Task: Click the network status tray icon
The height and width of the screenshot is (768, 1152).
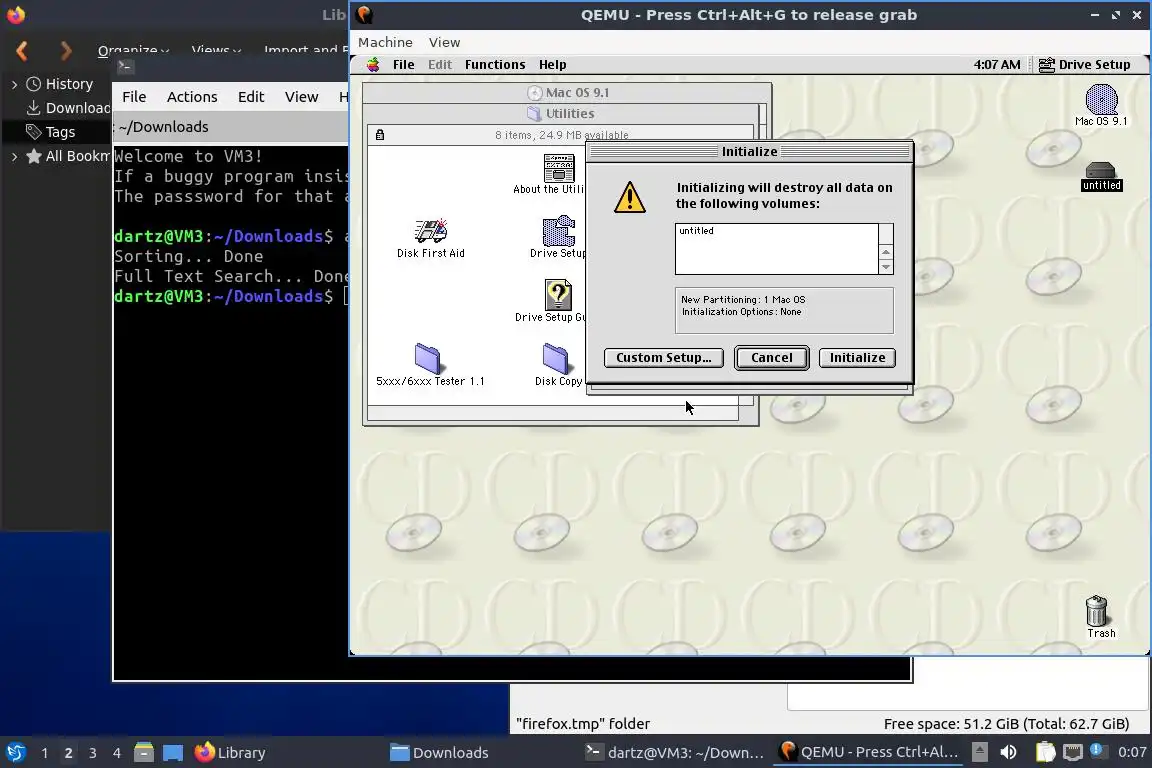Action: [1073, 752]
